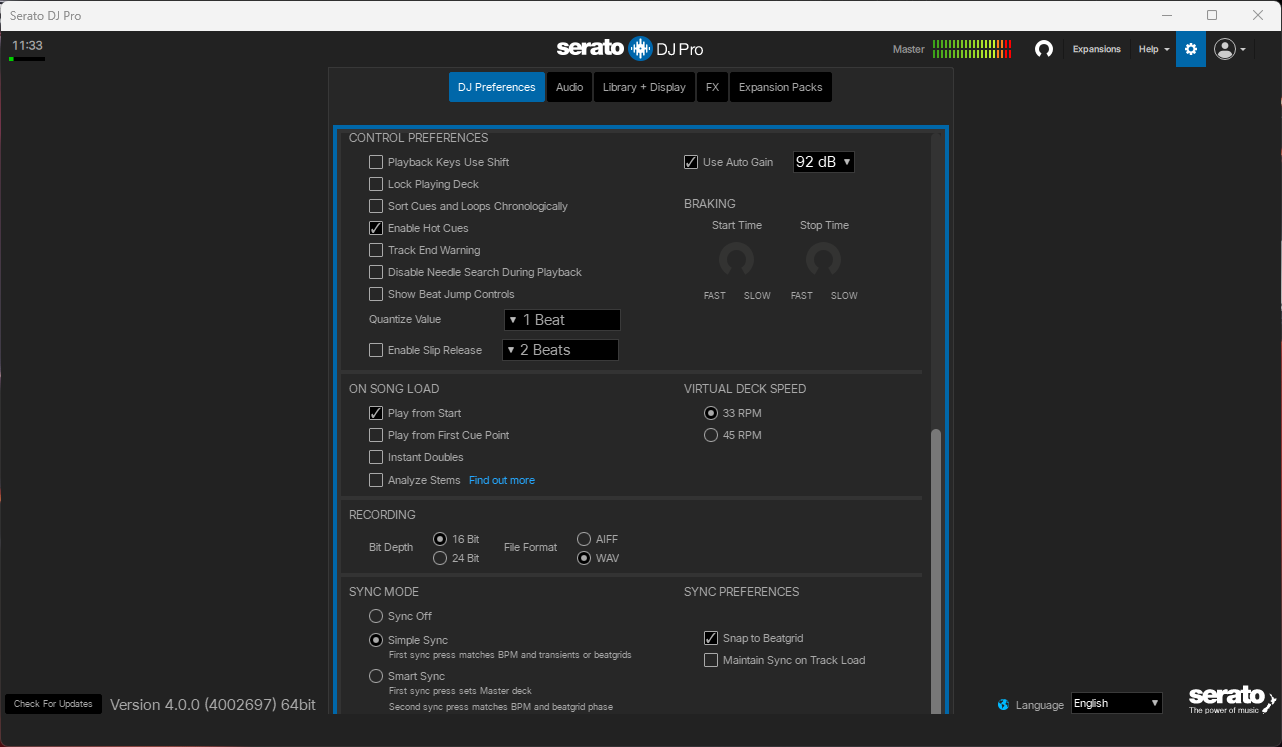
Task: Click the 11:33 clock display
Action: 27,46
